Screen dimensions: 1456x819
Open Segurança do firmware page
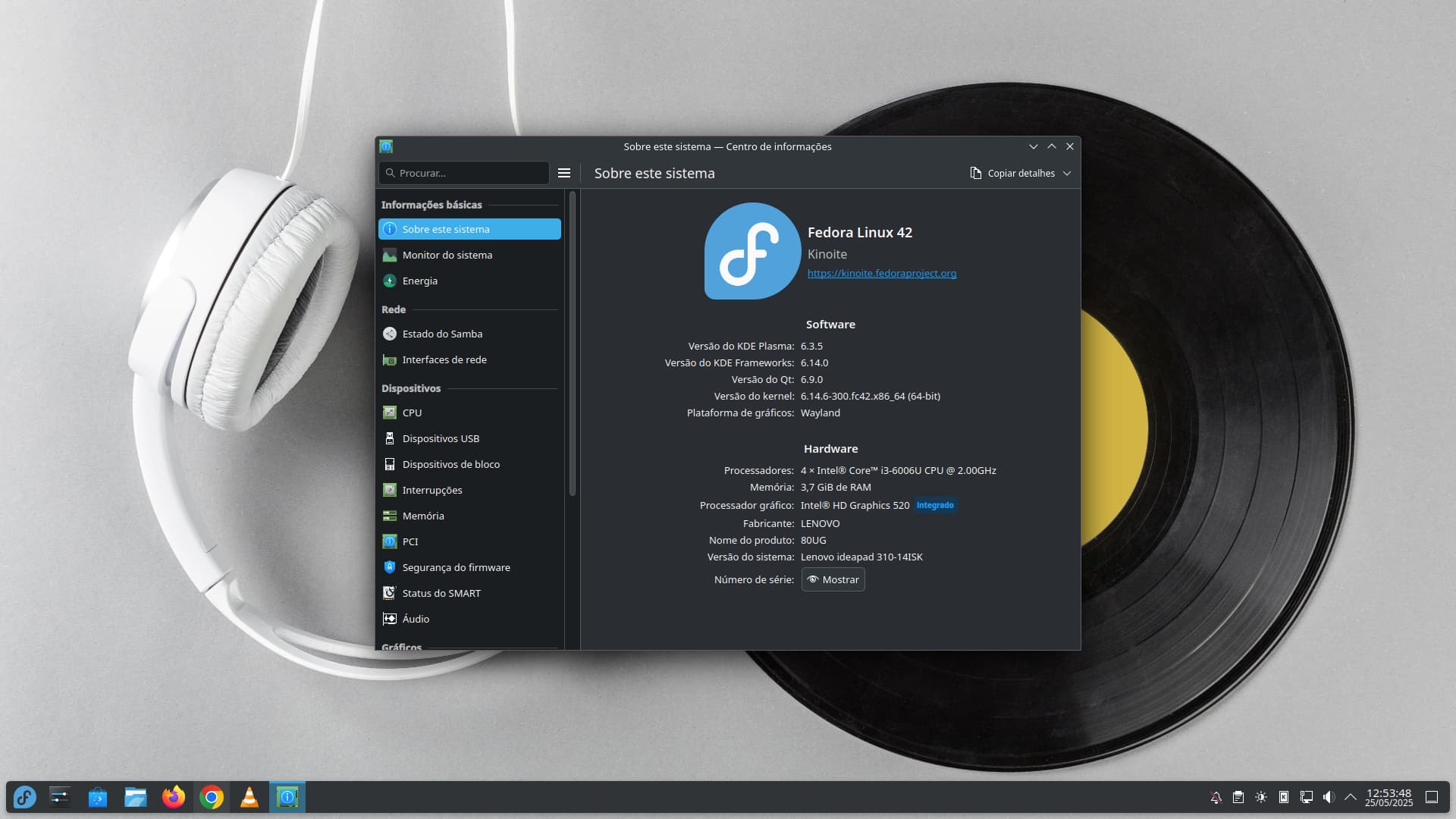point(469,567)
